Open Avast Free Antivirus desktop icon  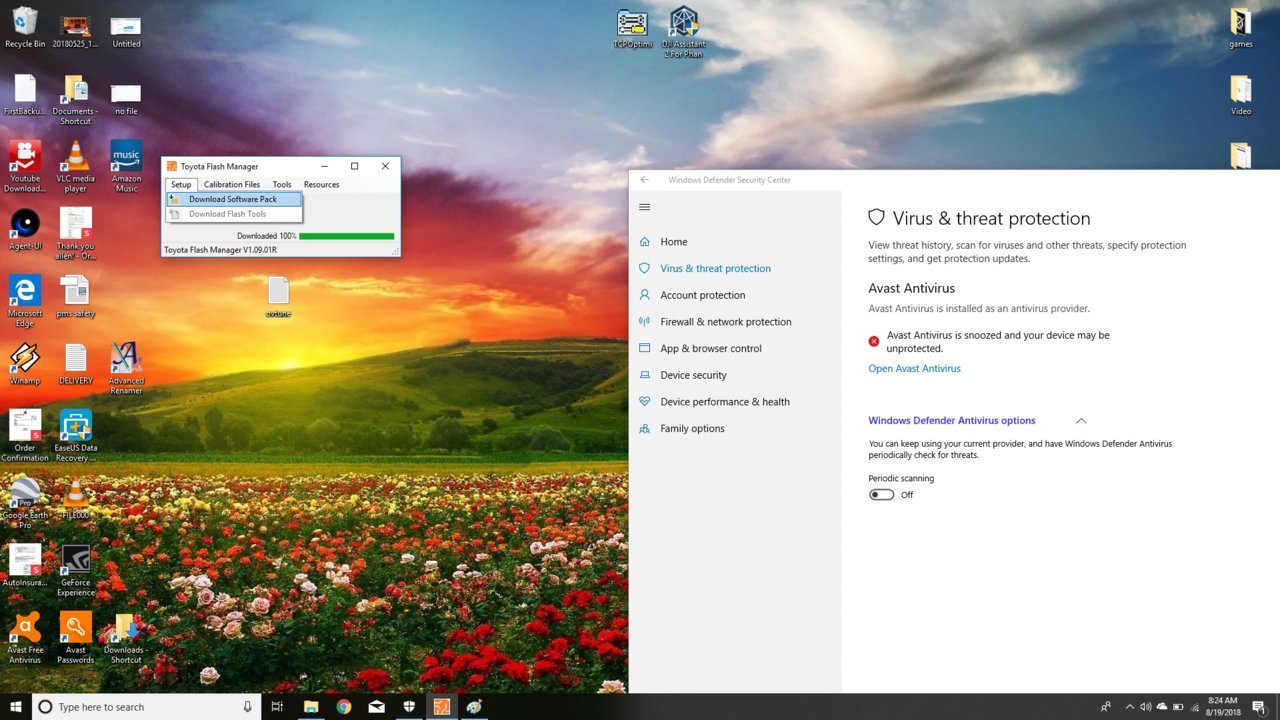25,638
